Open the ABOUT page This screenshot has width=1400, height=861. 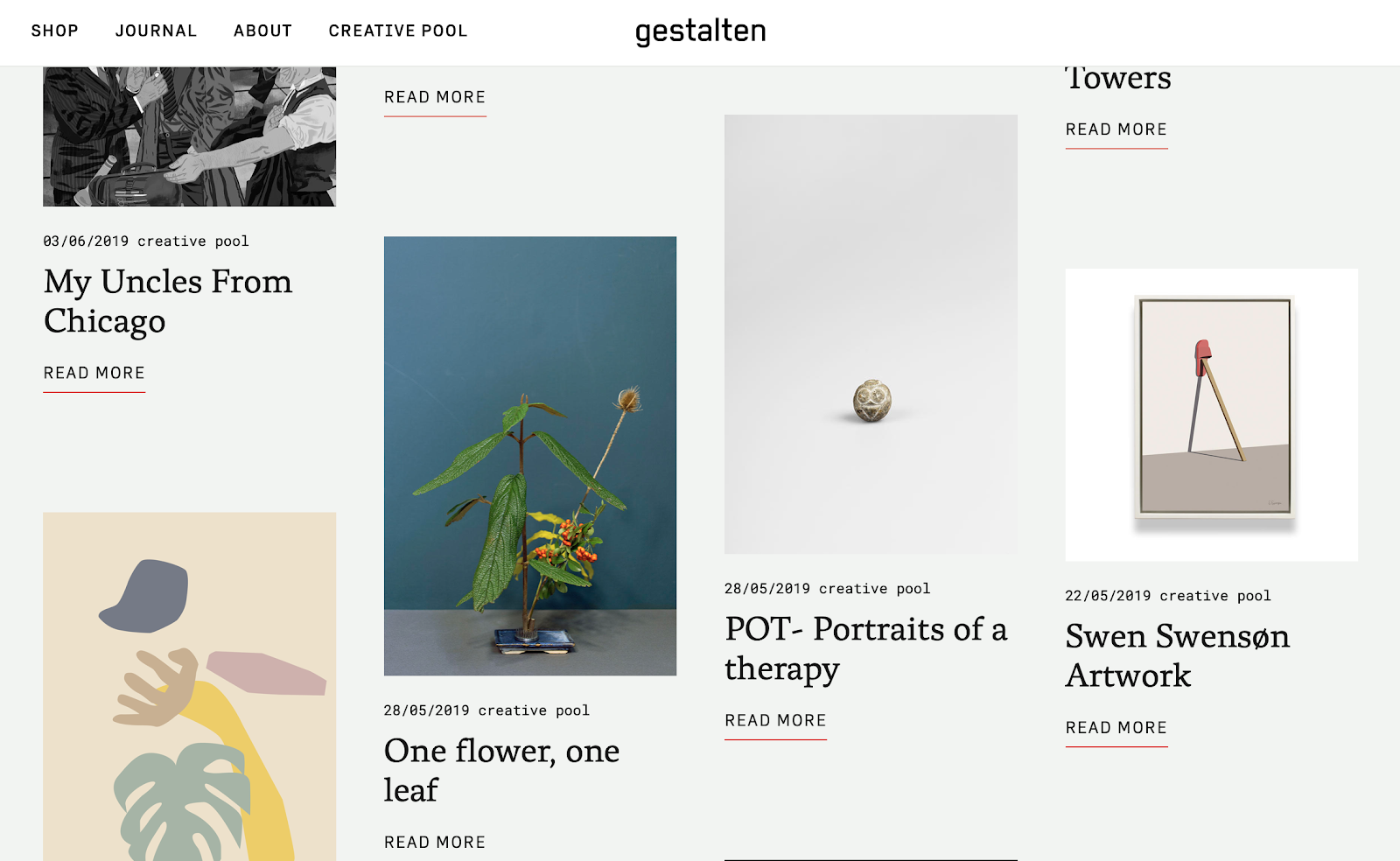click(x=262, y=31)
